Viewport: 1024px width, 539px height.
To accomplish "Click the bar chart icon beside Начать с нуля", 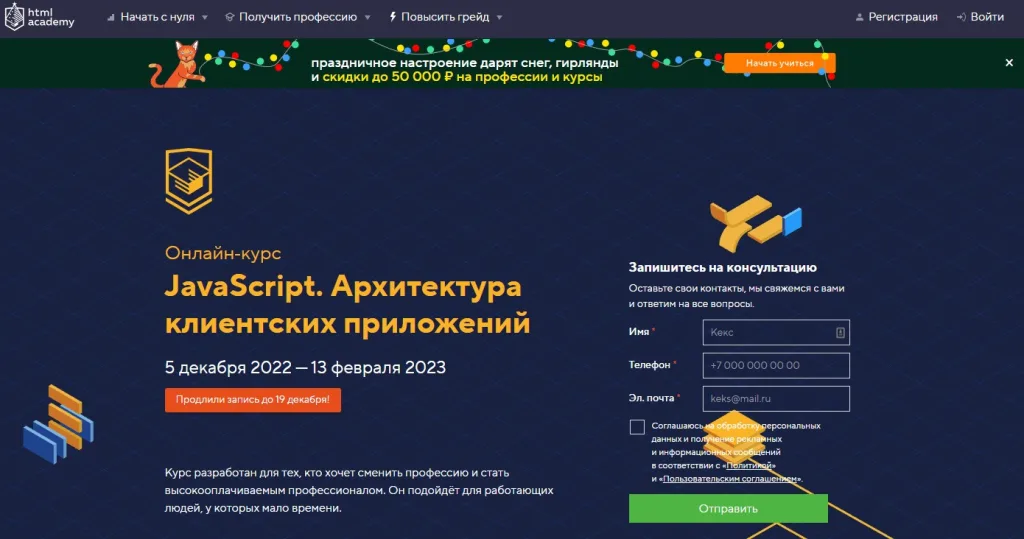I will click(111, 18).
